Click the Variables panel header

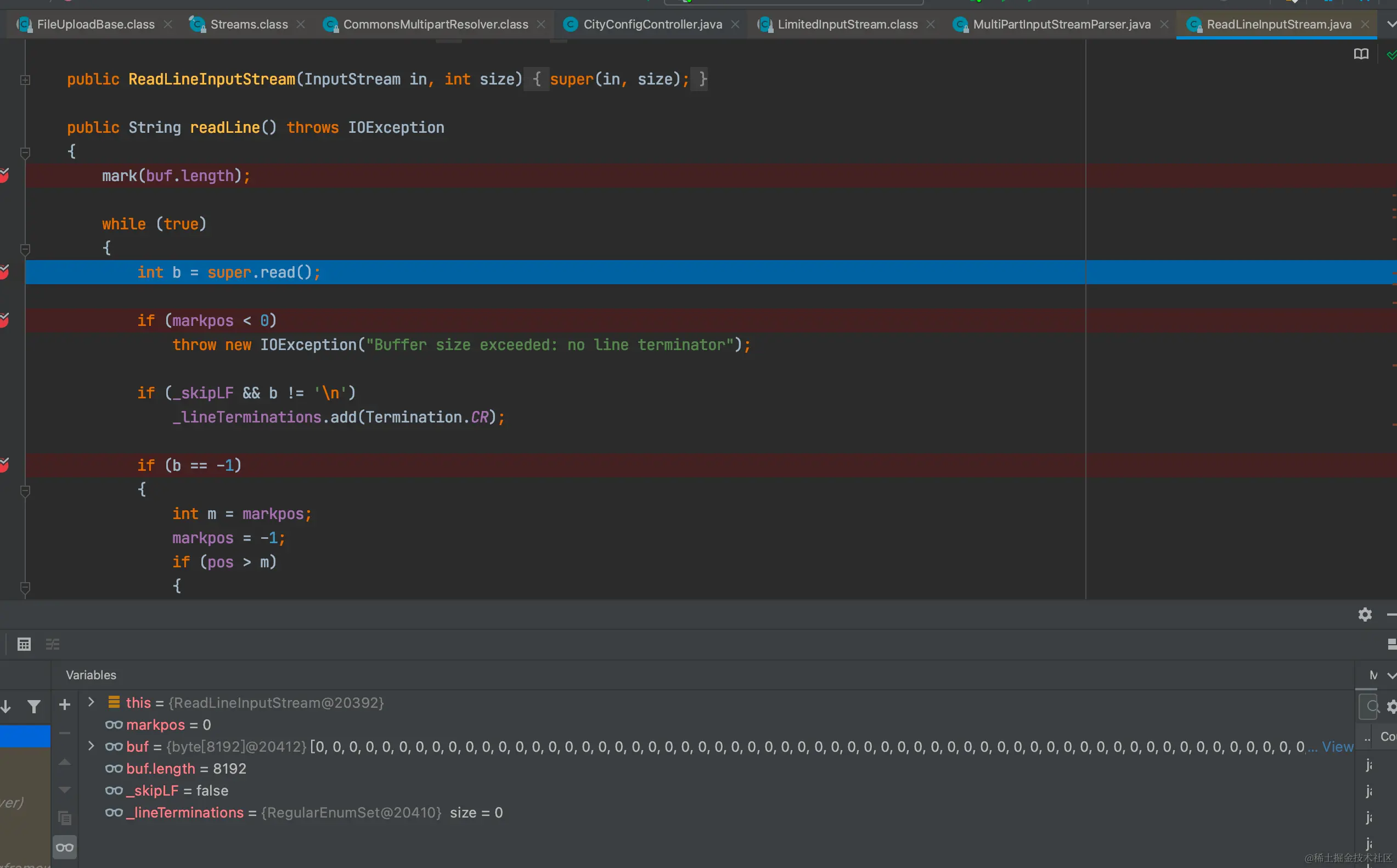click(x=91, y=675)
